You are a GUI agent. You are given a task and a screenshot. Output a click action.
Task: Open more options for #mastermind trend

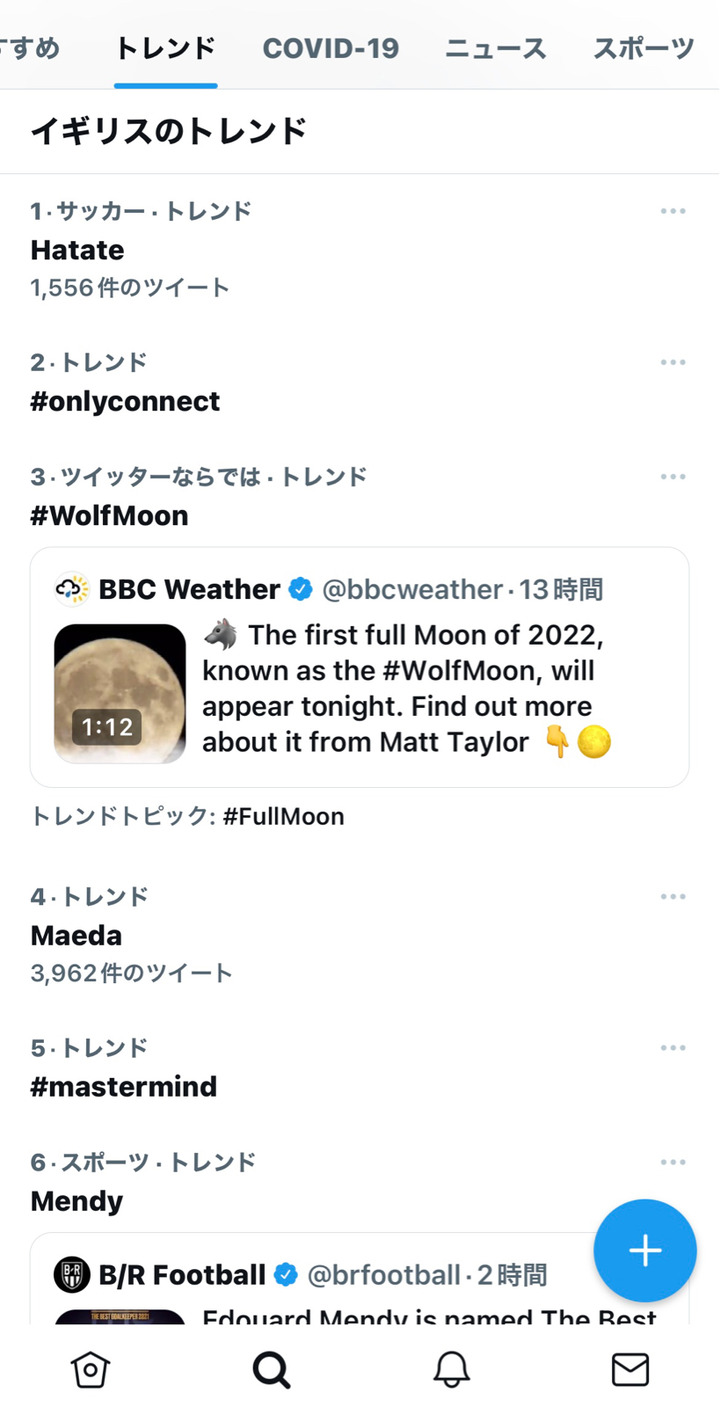coord(673,1048)
